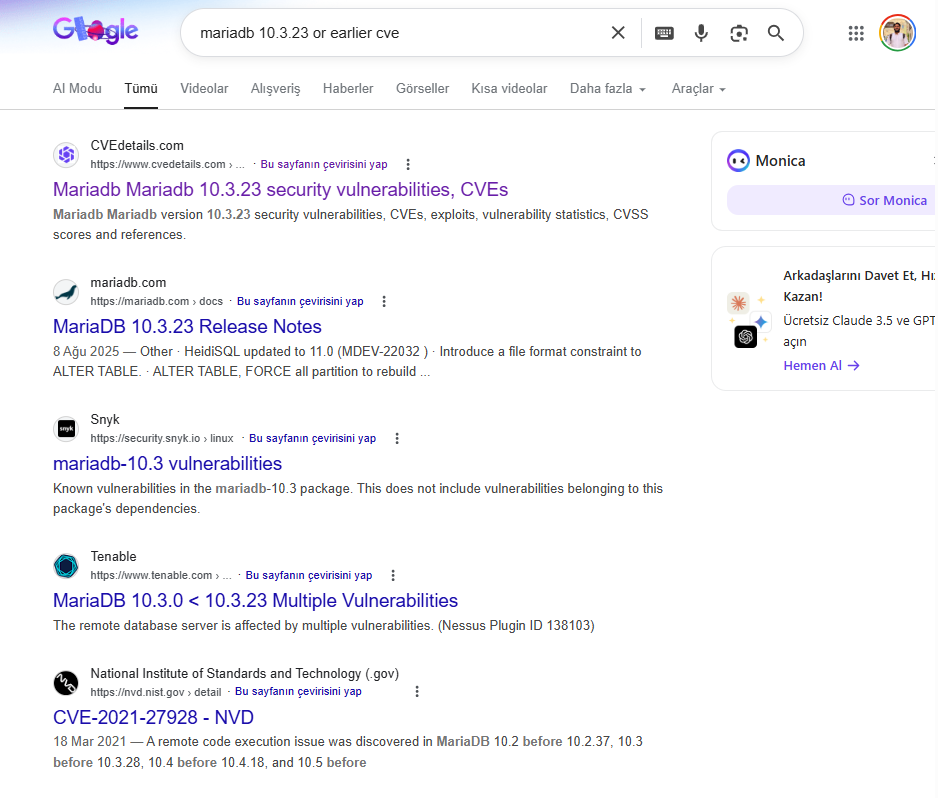
Task: Translate the CVEdetails page link
Action: coord(324,165)
